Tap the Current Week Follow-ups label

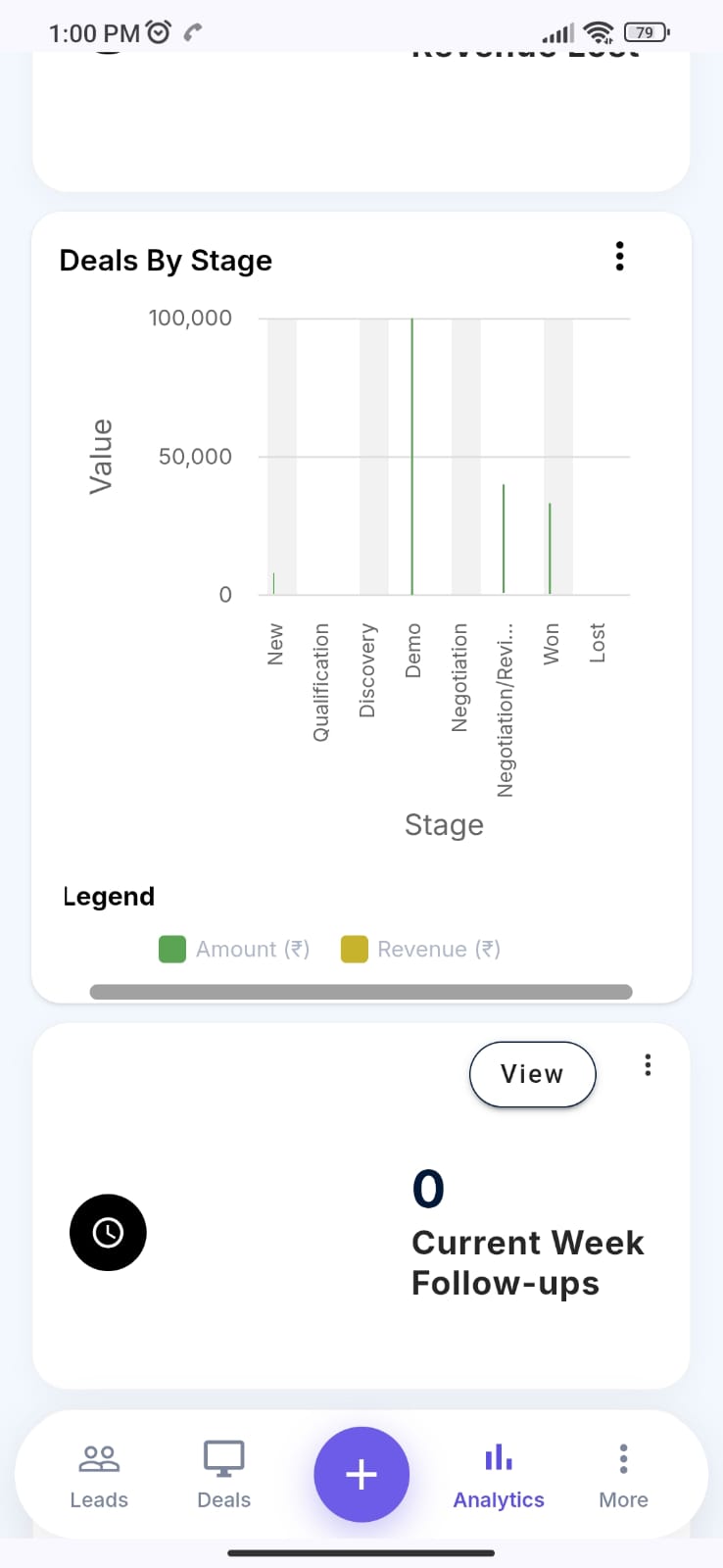[x=527, y=1263]
